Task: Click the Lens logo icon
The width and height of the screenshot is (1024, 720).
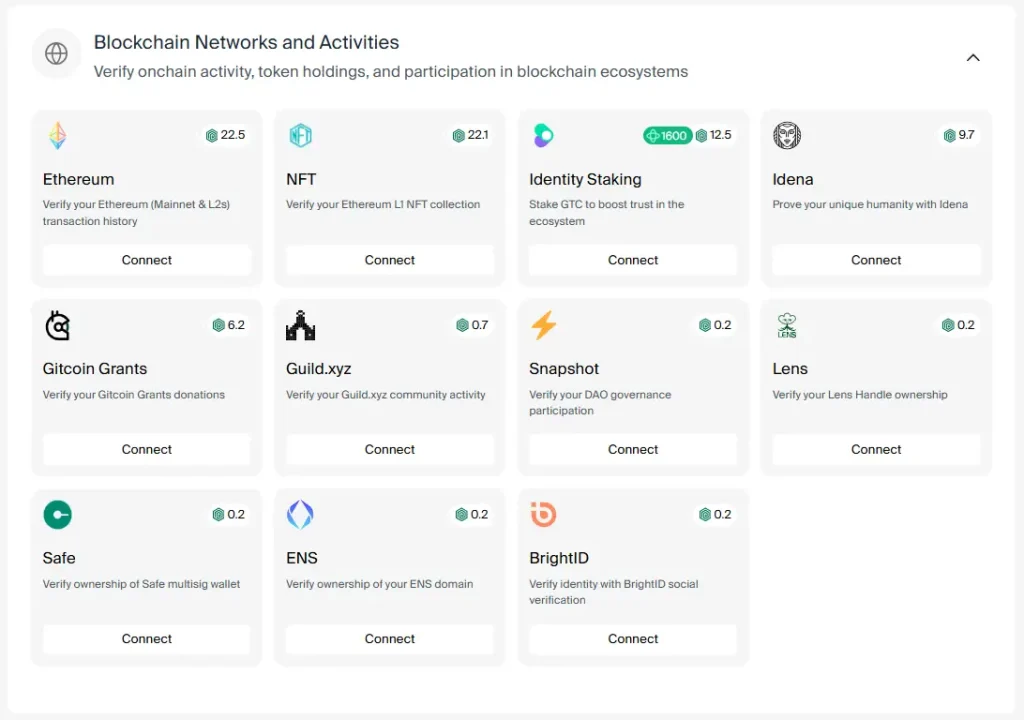Action: [x=787, y=325]
